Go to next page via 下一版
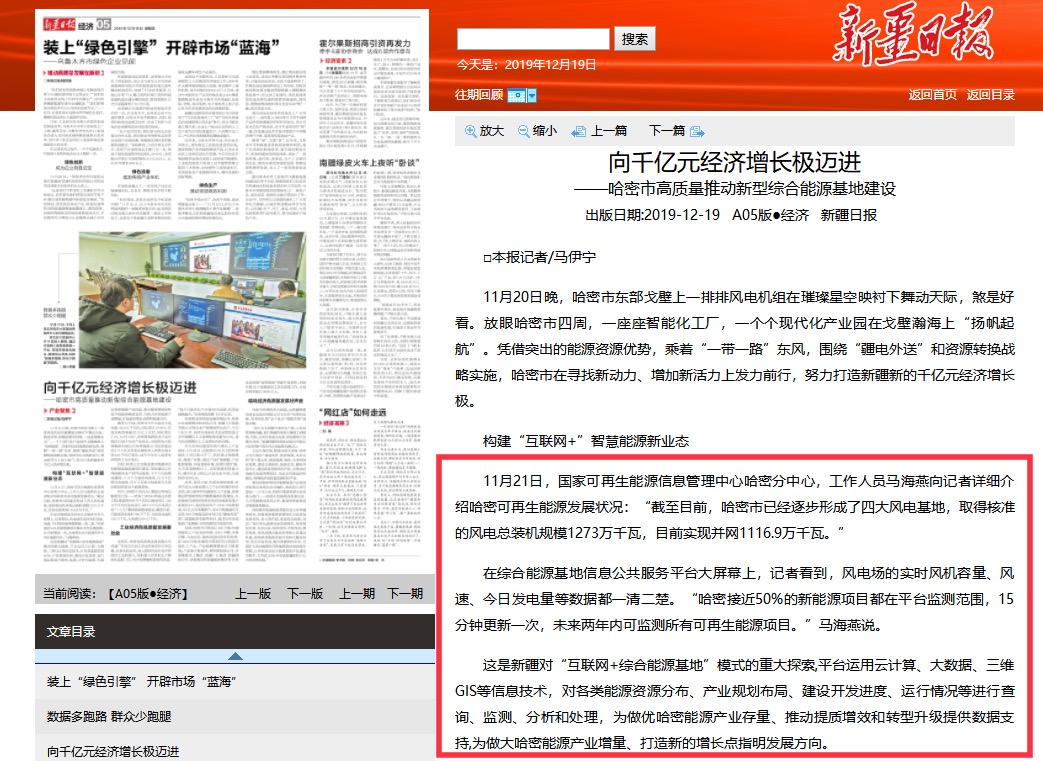 (x=304, y=593)
